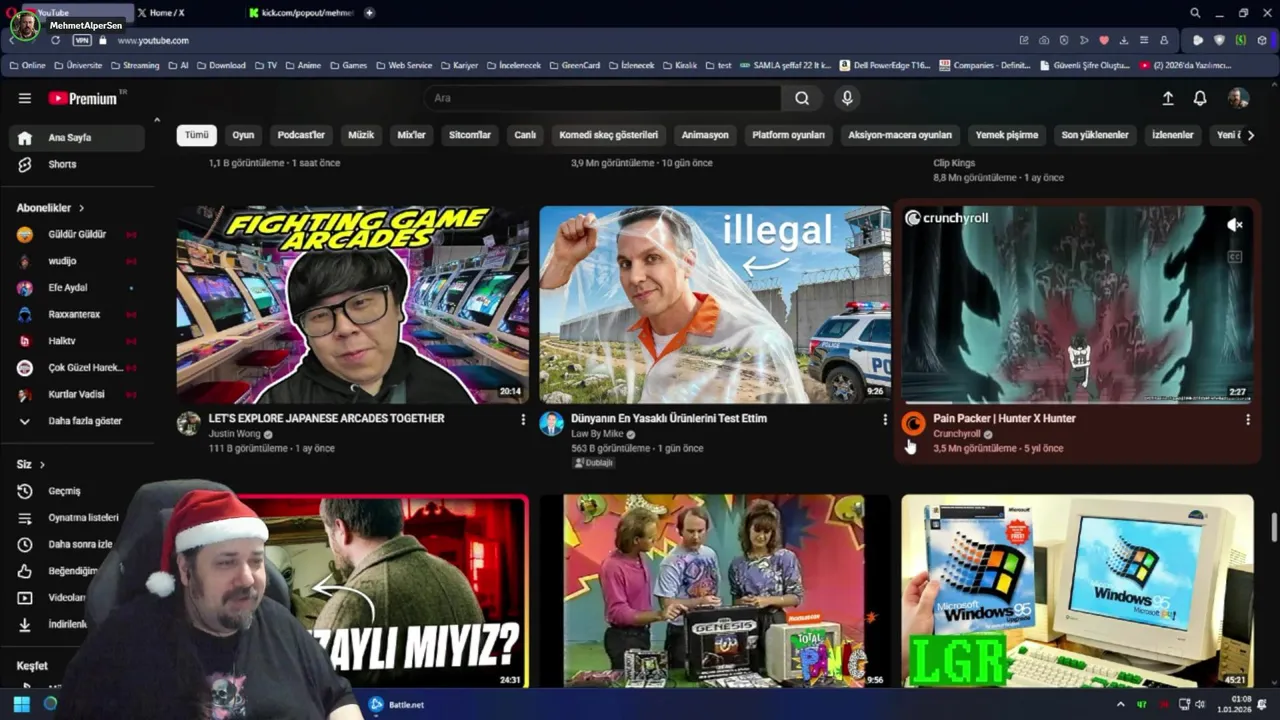Open the browser tab search magnifier
The height and width of the screenshot is (720, 1280).
(x=1195, y=13)
